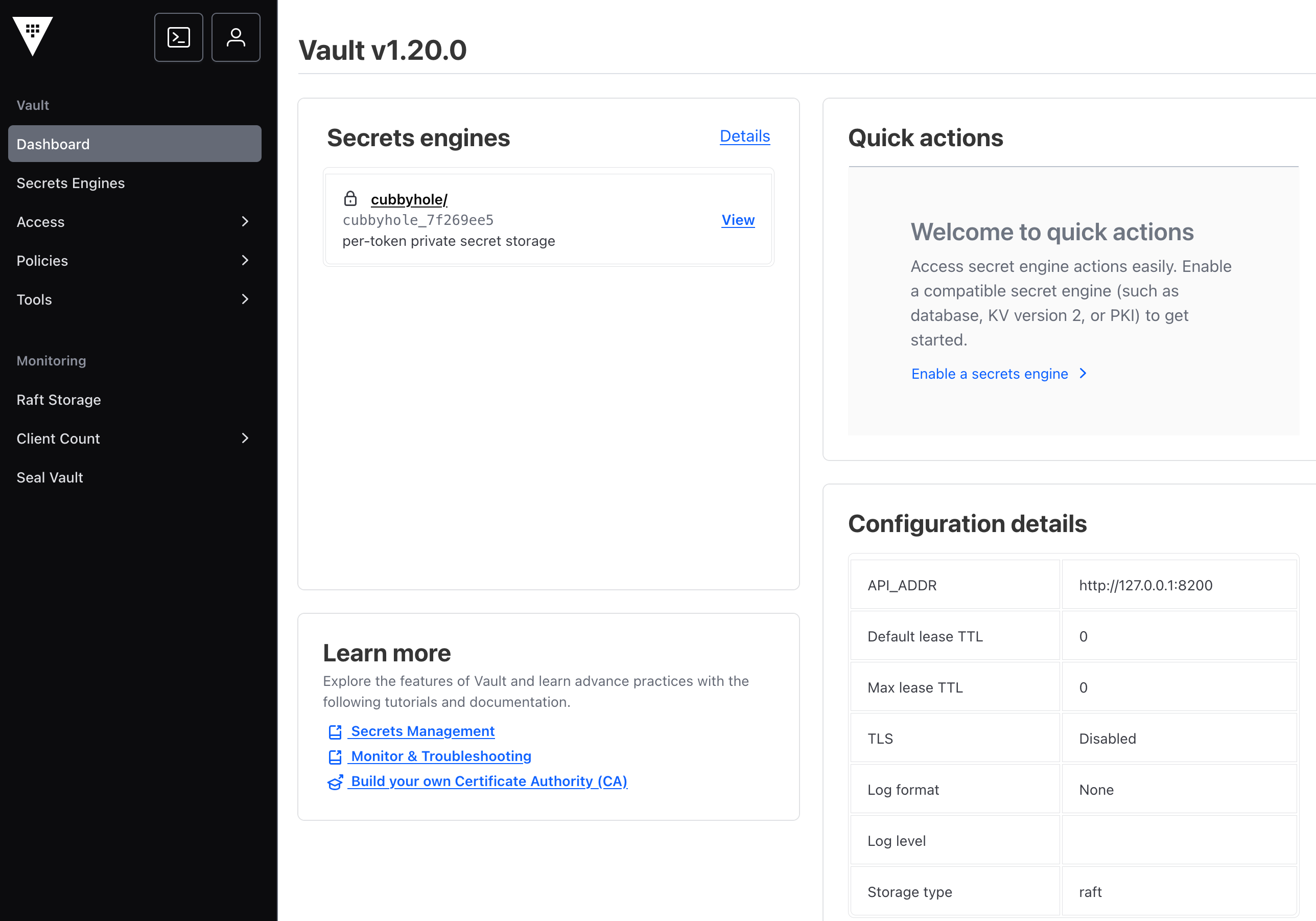1316x921 pixels.
Task: Click the Secrets Management external link icon
Action: click(x=335, y=732)
